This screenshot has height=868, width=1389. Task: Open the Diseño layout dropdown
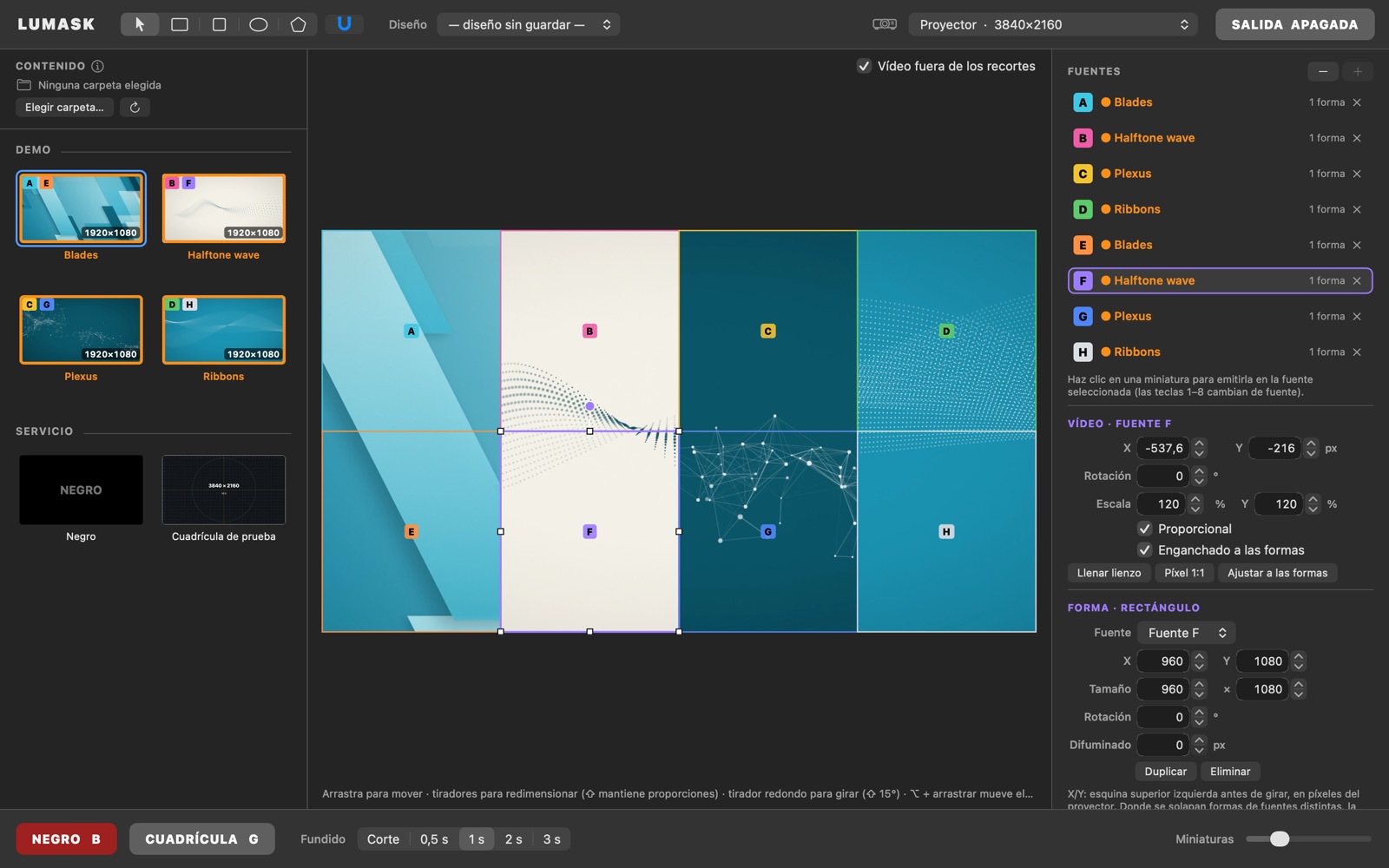(x=529, y=24)
